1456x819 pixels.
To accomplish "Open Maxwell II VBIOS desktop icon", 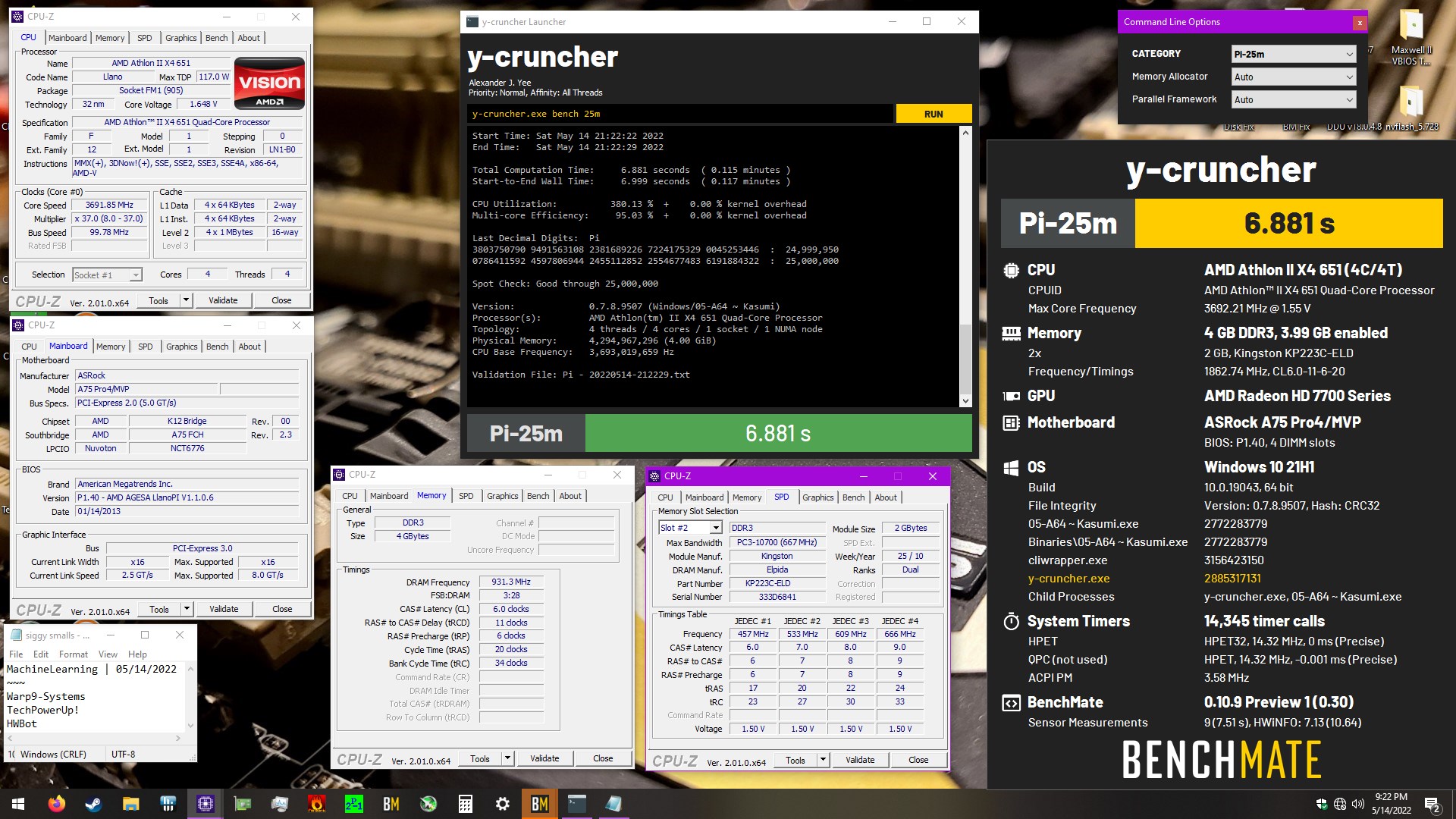I will (x=1410, y=36).
